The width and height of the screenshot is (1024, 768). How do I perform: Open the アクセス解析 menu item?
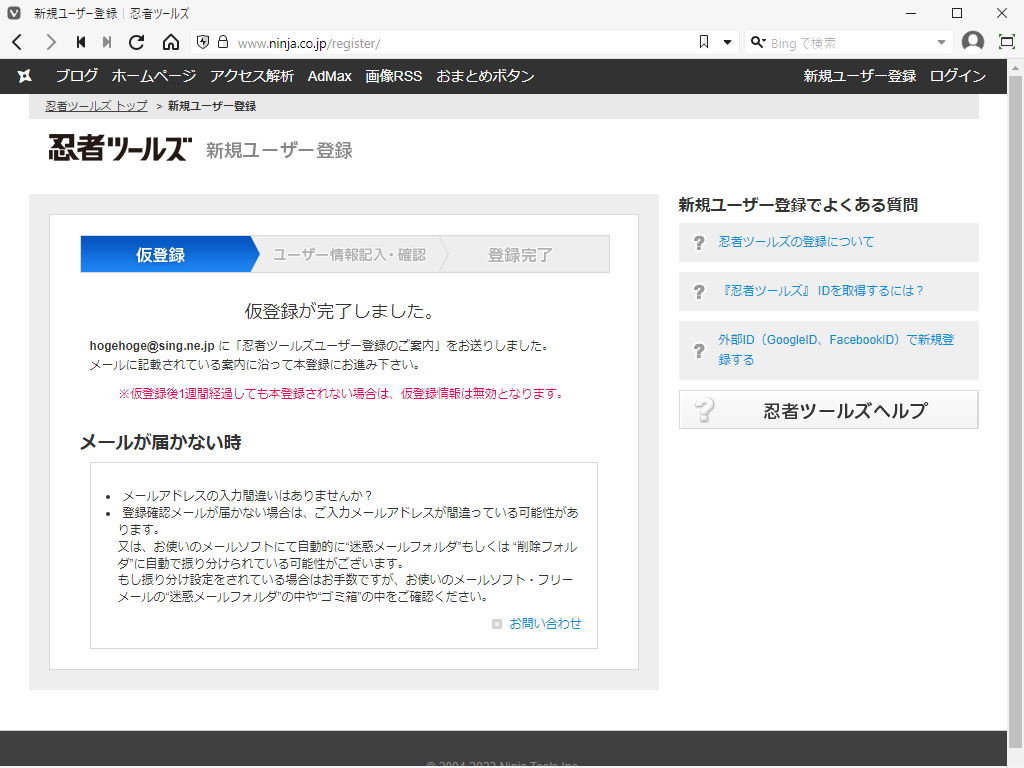(252, 76)
